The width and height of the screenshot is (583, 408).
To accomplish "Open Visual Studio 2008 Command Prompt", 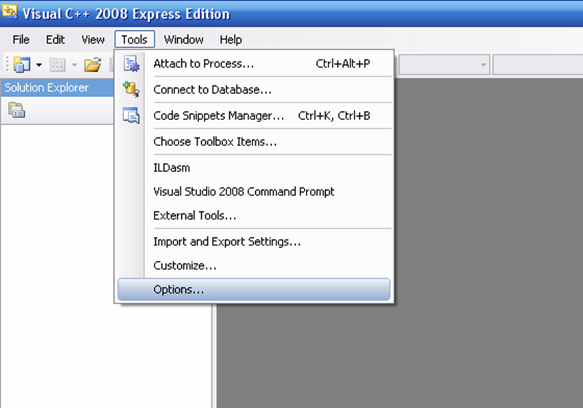I will [x=254, y=192].
